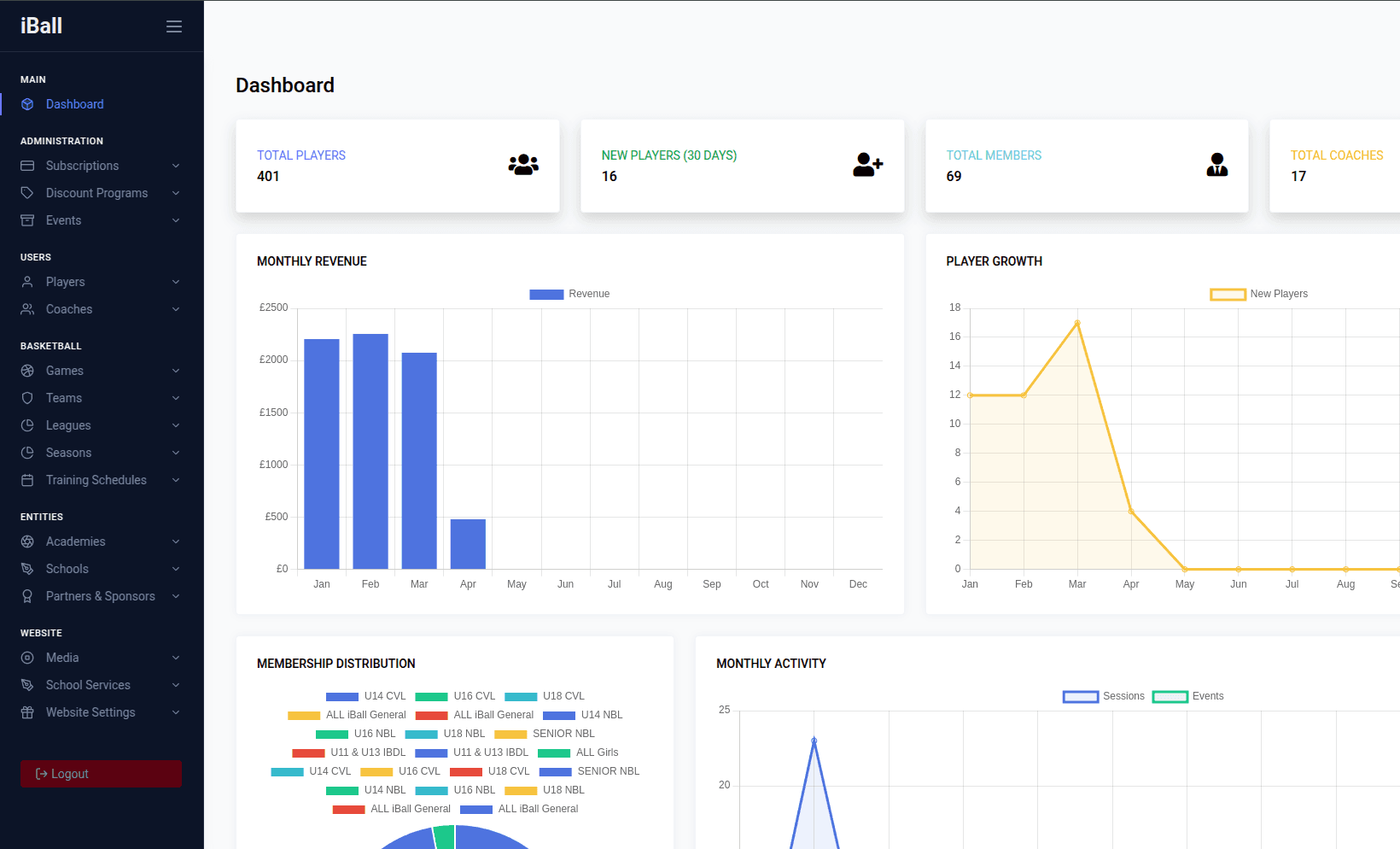Viewport: 1400px width, 849px height.
Task: Click the Total Players card
Action: pos(398,166)
